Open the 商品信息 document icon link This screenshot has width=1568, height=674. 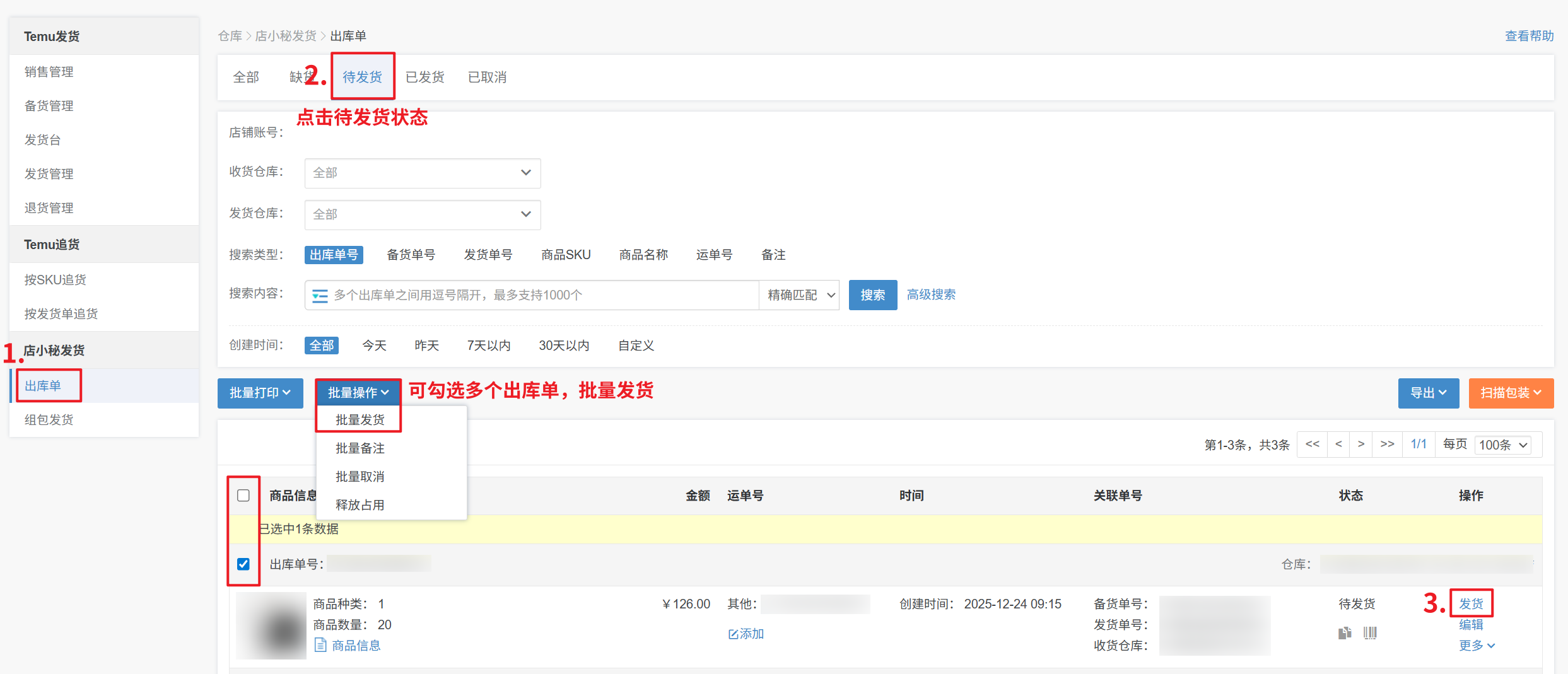coord(320,645)
